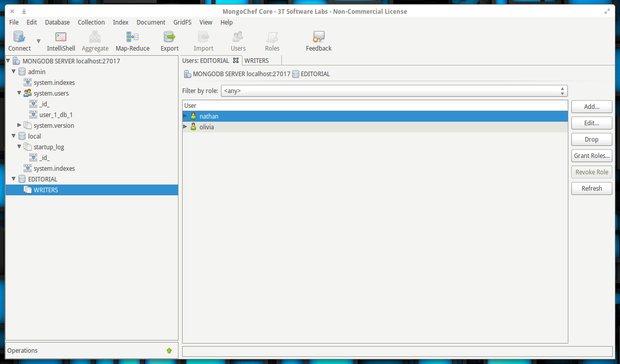Click the User column header
The width and height of the screenshot is (620, 364).
tap(375, 106)
